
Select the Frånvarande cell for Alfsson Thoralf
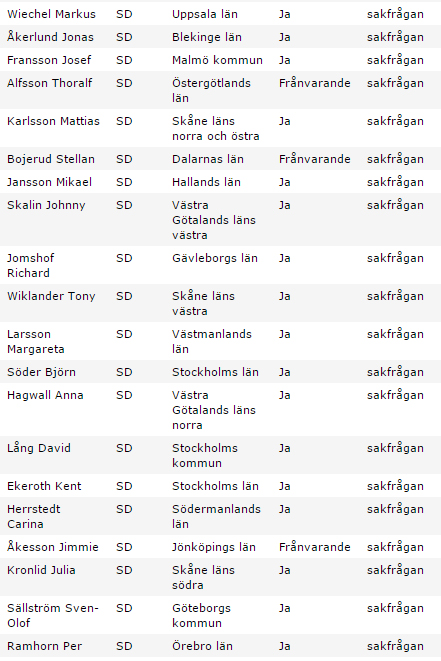[315, 83]
